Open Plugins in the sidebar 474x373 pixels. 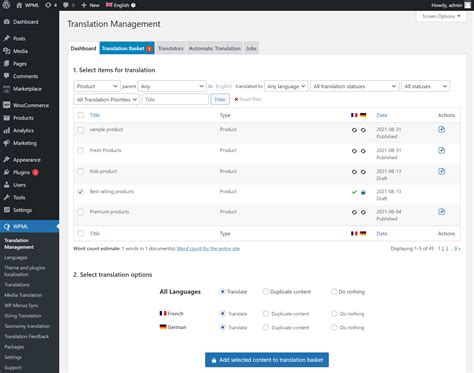click(21, 172)
